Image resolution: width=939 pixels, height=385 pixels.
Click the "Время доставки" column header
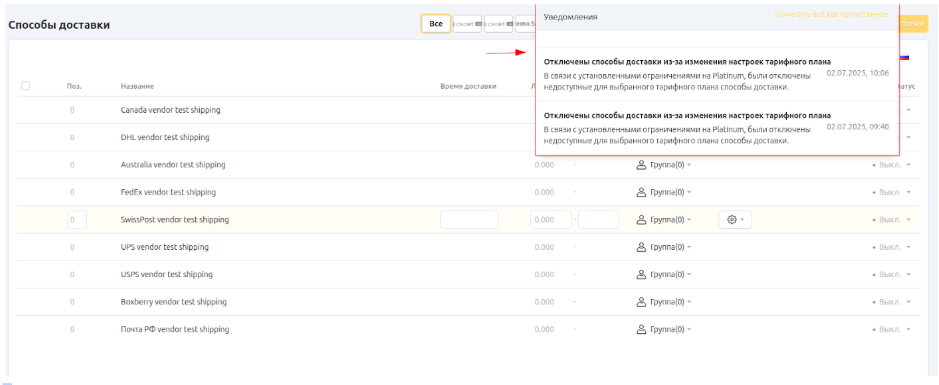click(x=468, y=86)
